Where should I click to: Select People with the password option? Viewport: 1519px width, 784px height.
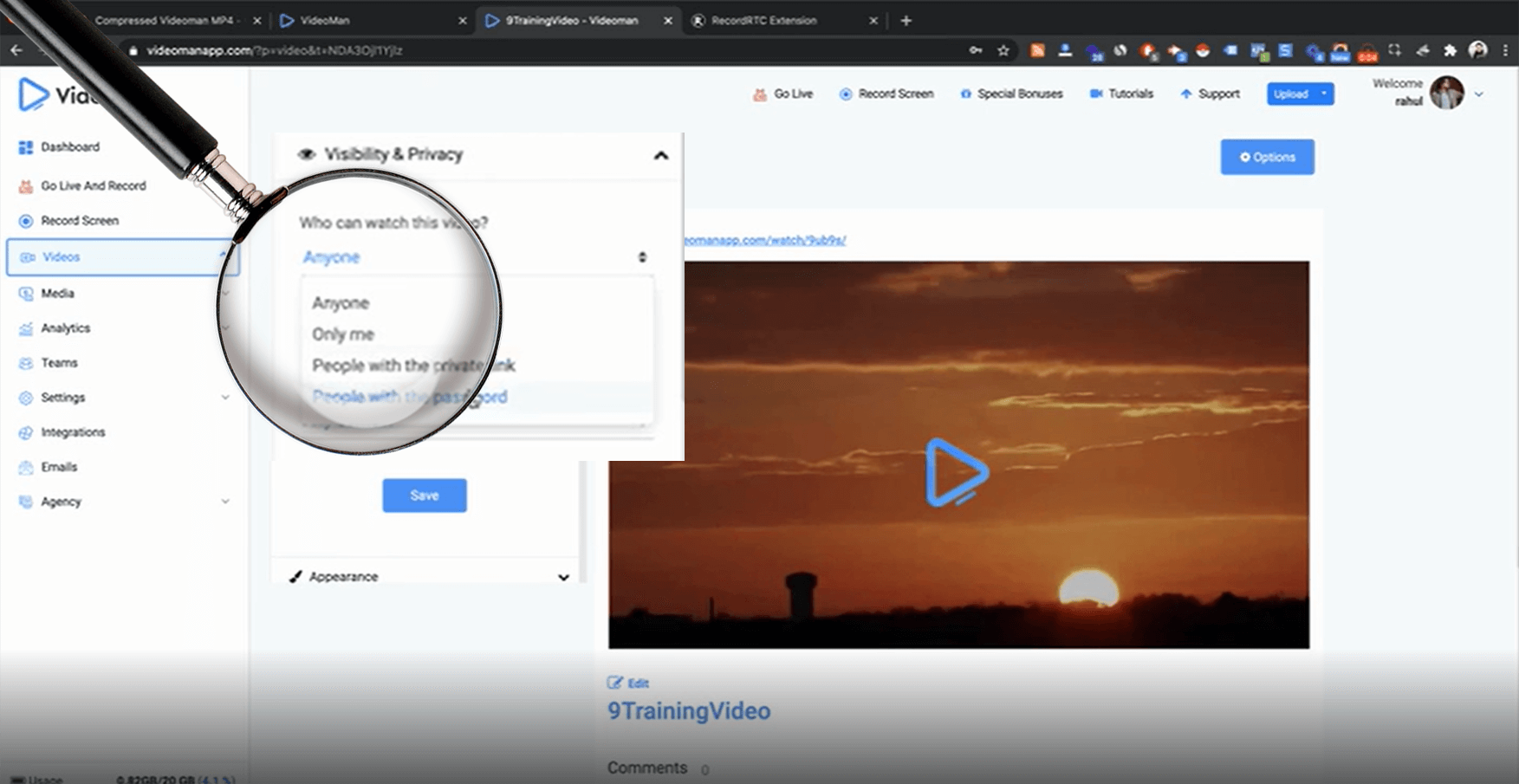409,397
